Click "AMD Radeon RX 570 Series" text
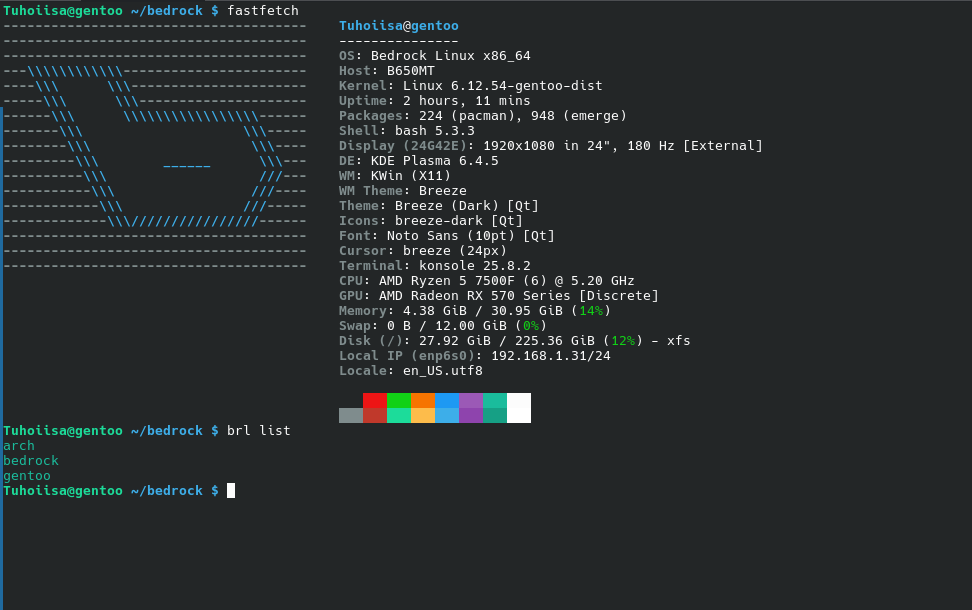This screenshot has height=610, width=972. pos(475,296)
